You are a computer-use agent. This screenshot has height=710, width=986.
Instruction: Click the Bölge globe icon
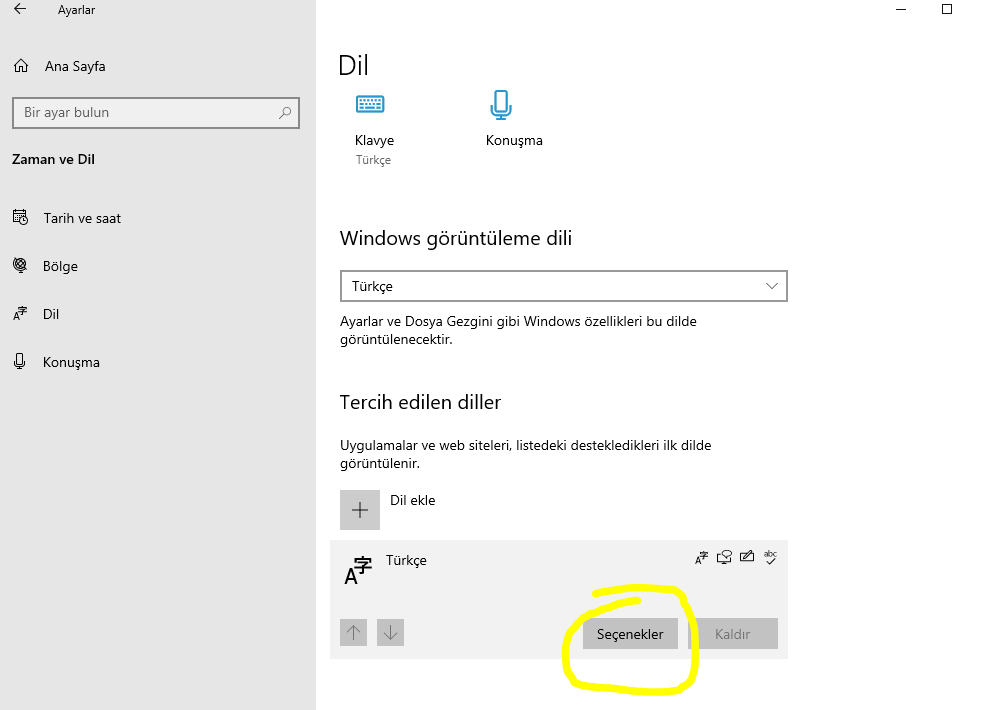click(20, 265)
